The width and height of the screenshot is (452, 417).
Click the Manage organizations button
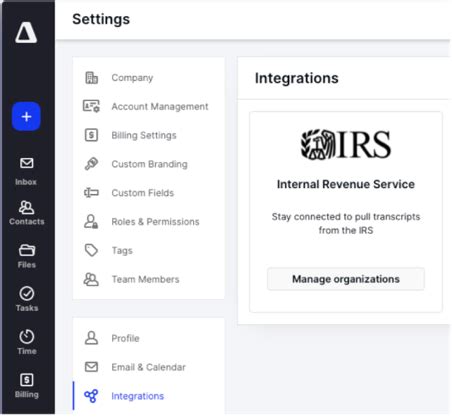(x=346, y=279)
